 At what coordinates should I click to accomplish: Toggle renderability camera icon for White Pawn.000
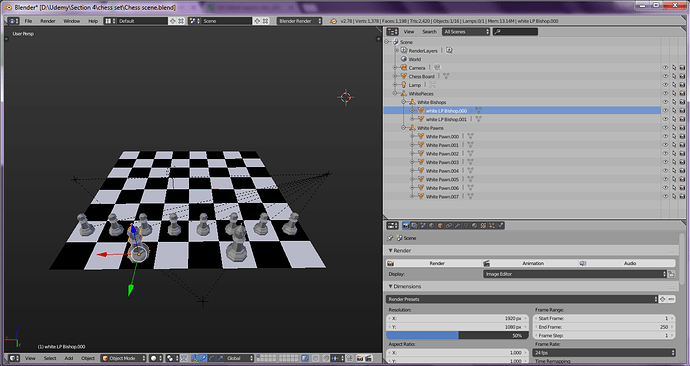682,136
